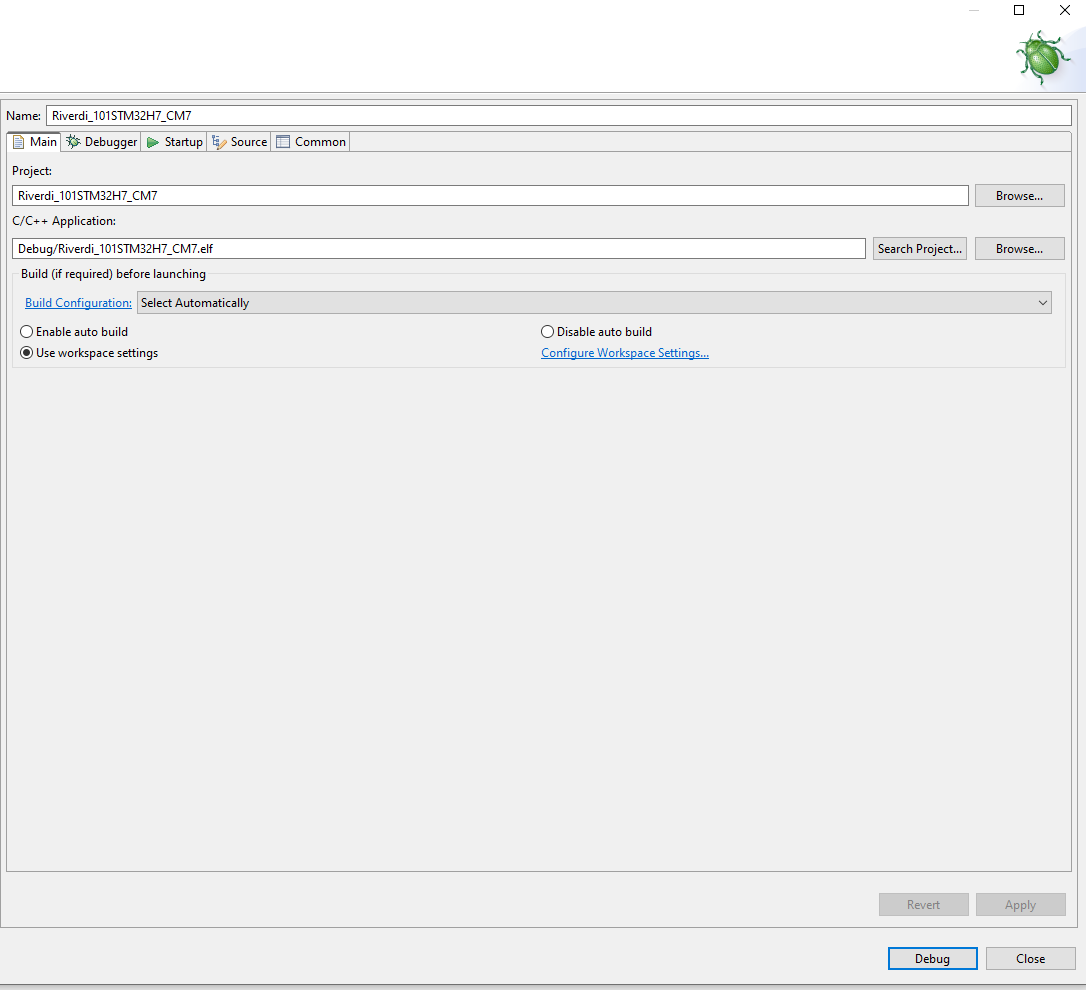Focus the C/C++ Application path field
Viewport: 1086px width, 990px height.
click(439, 249)
